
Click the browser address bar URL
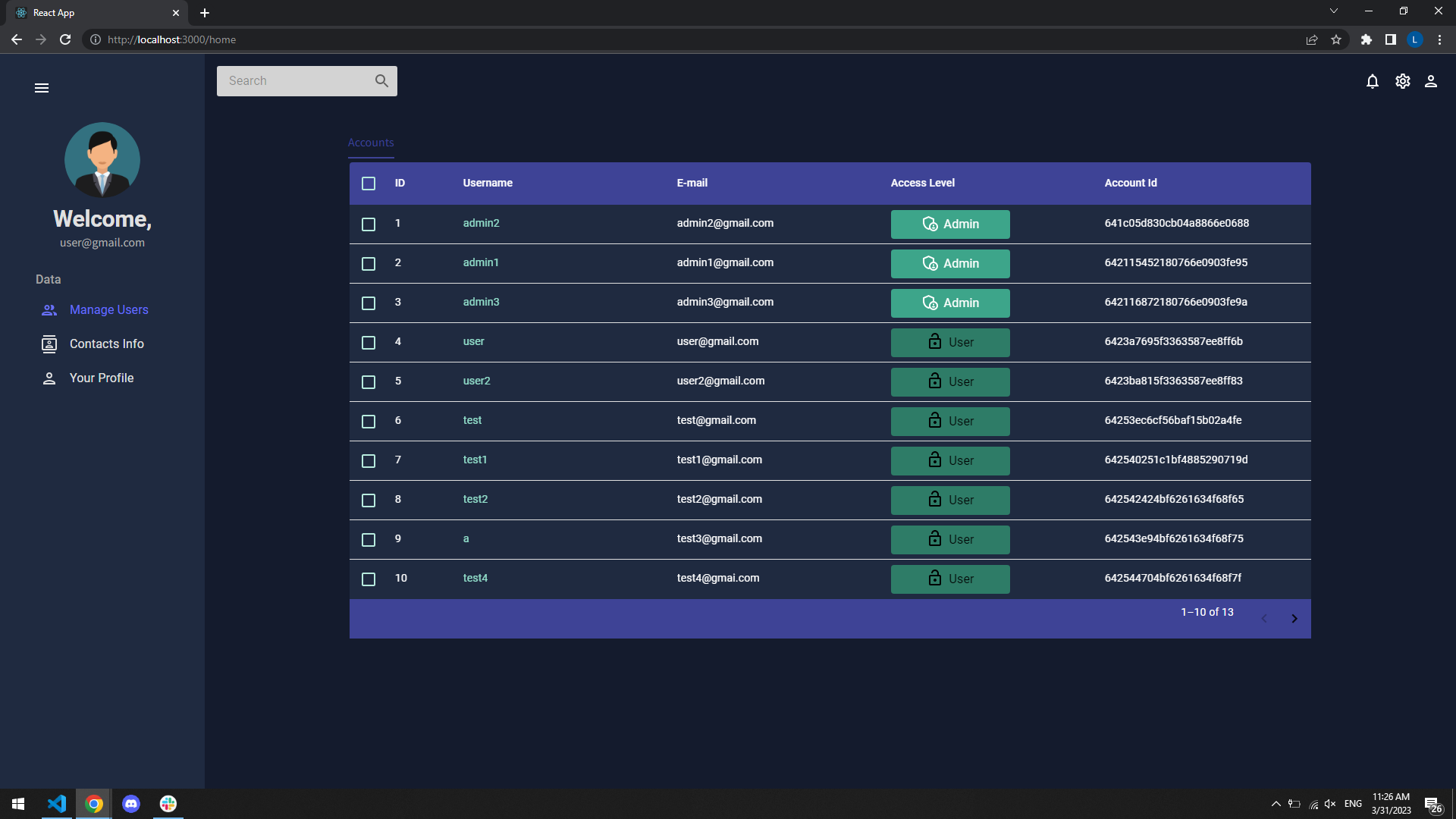coord(171,39)
